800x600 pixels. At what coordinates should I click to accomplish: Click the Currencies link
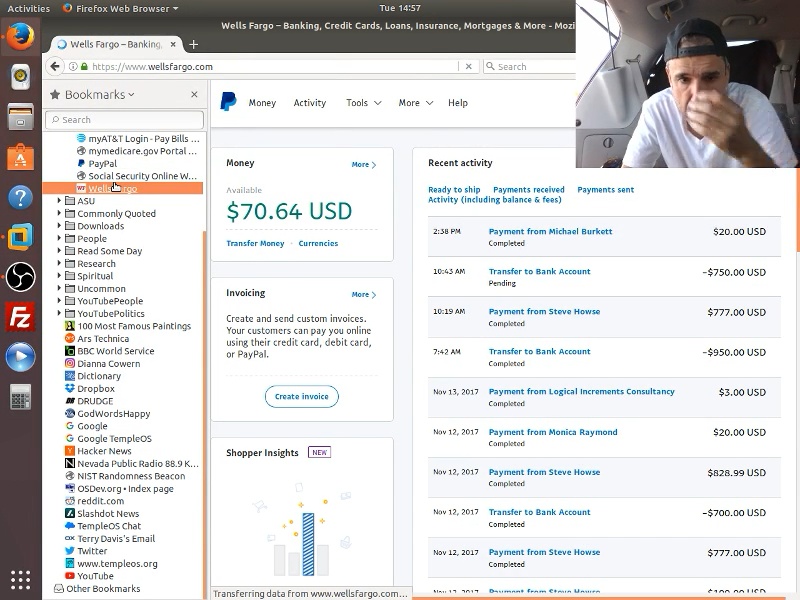click(318, 243)
